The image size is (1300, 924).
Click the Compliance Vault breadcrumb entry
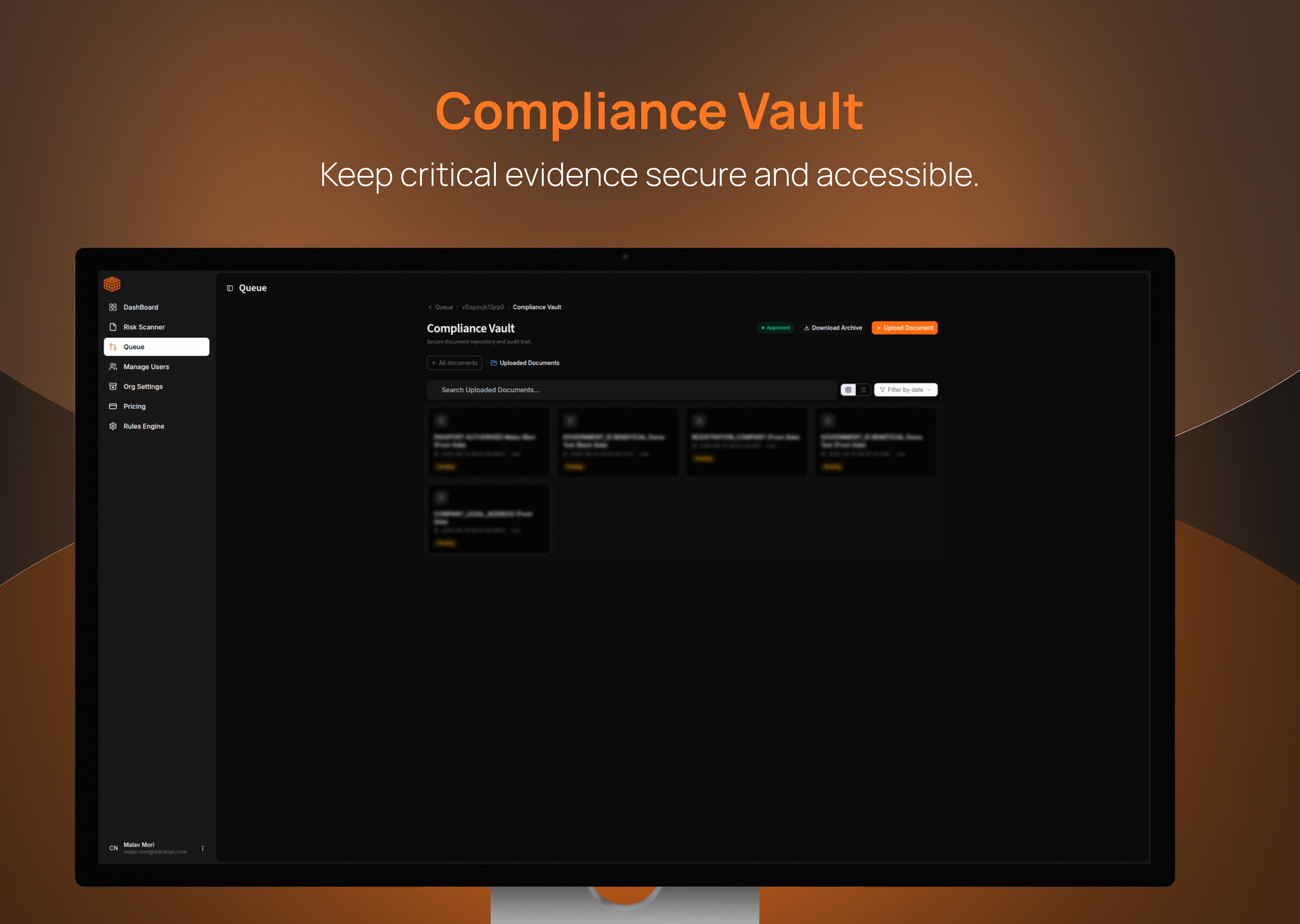537,307
